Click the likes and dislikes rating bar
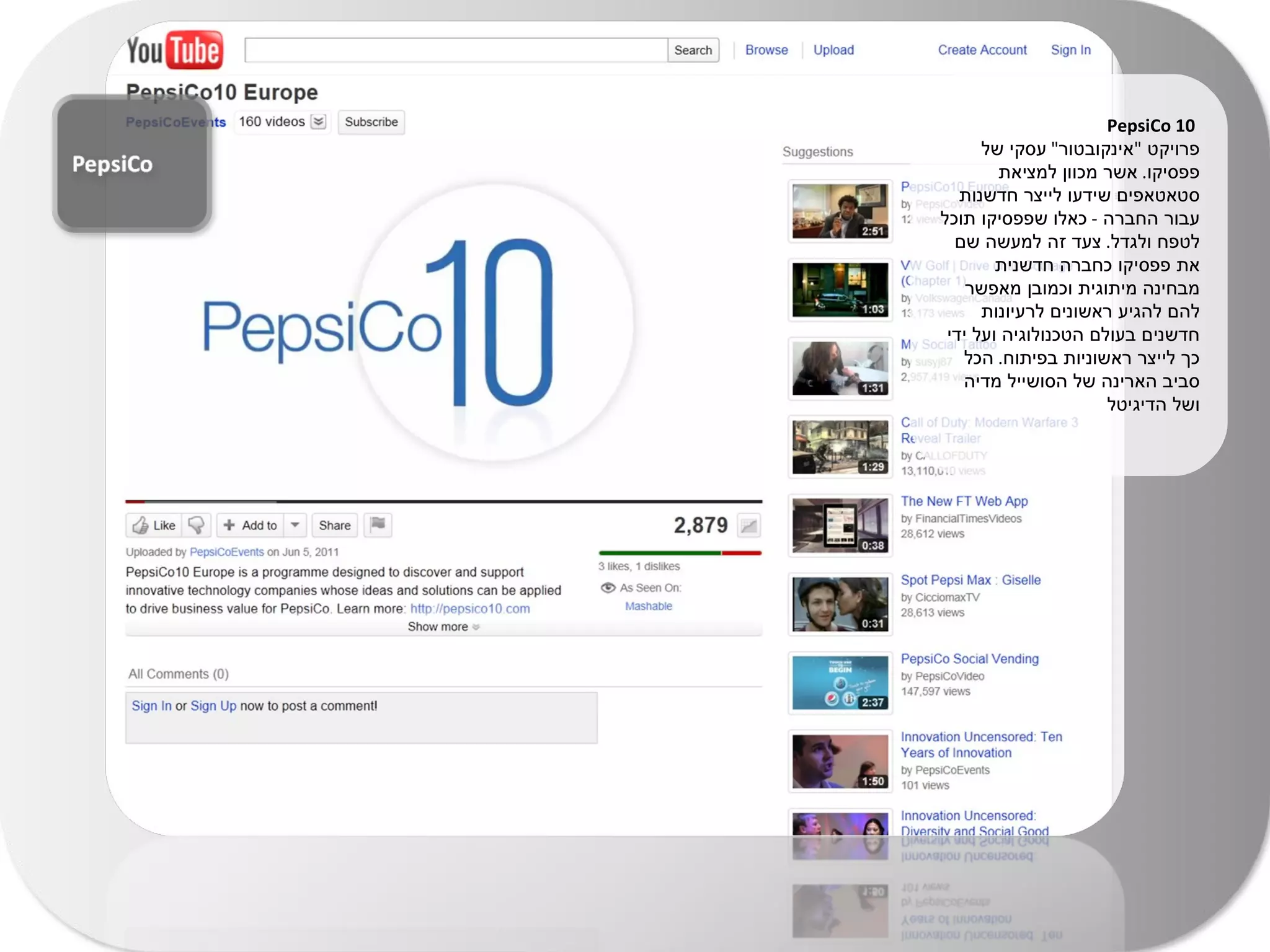Screen dimensions: 1270x952 click(x=680, y=553)
